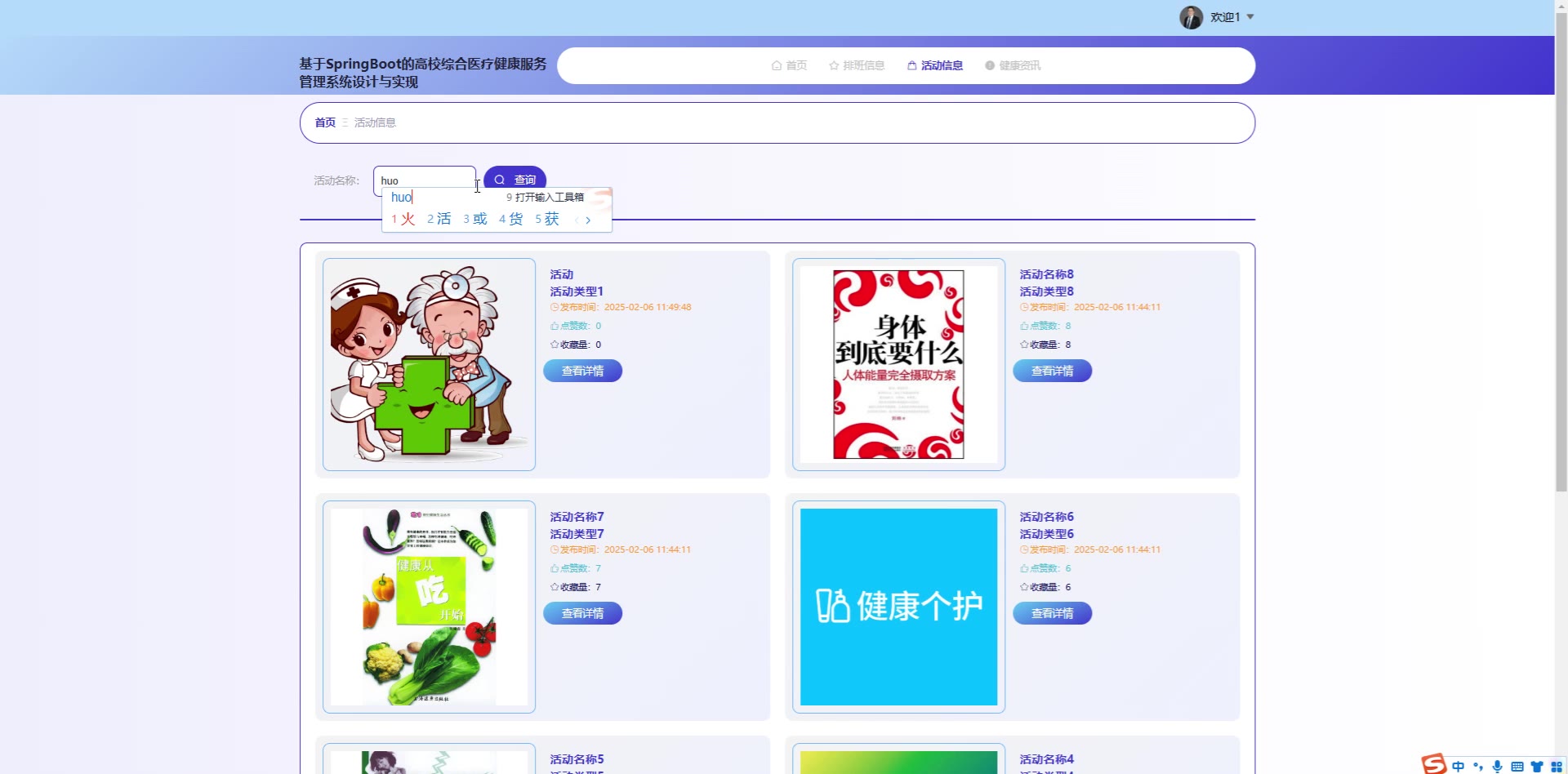Open the 健康资讯 navigation item
The image size is (1568, 774).
(1013, 65)
